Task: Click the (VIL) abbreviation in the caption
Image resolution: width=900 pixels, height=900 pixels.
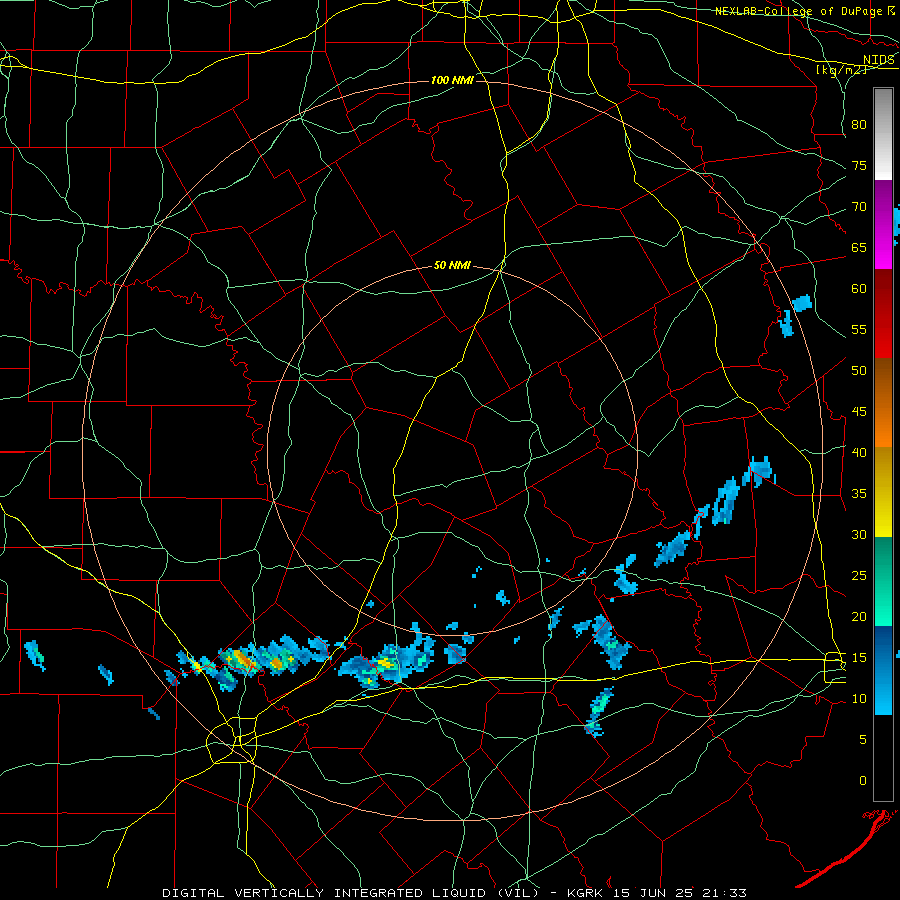Action: (x=520, y=893)
